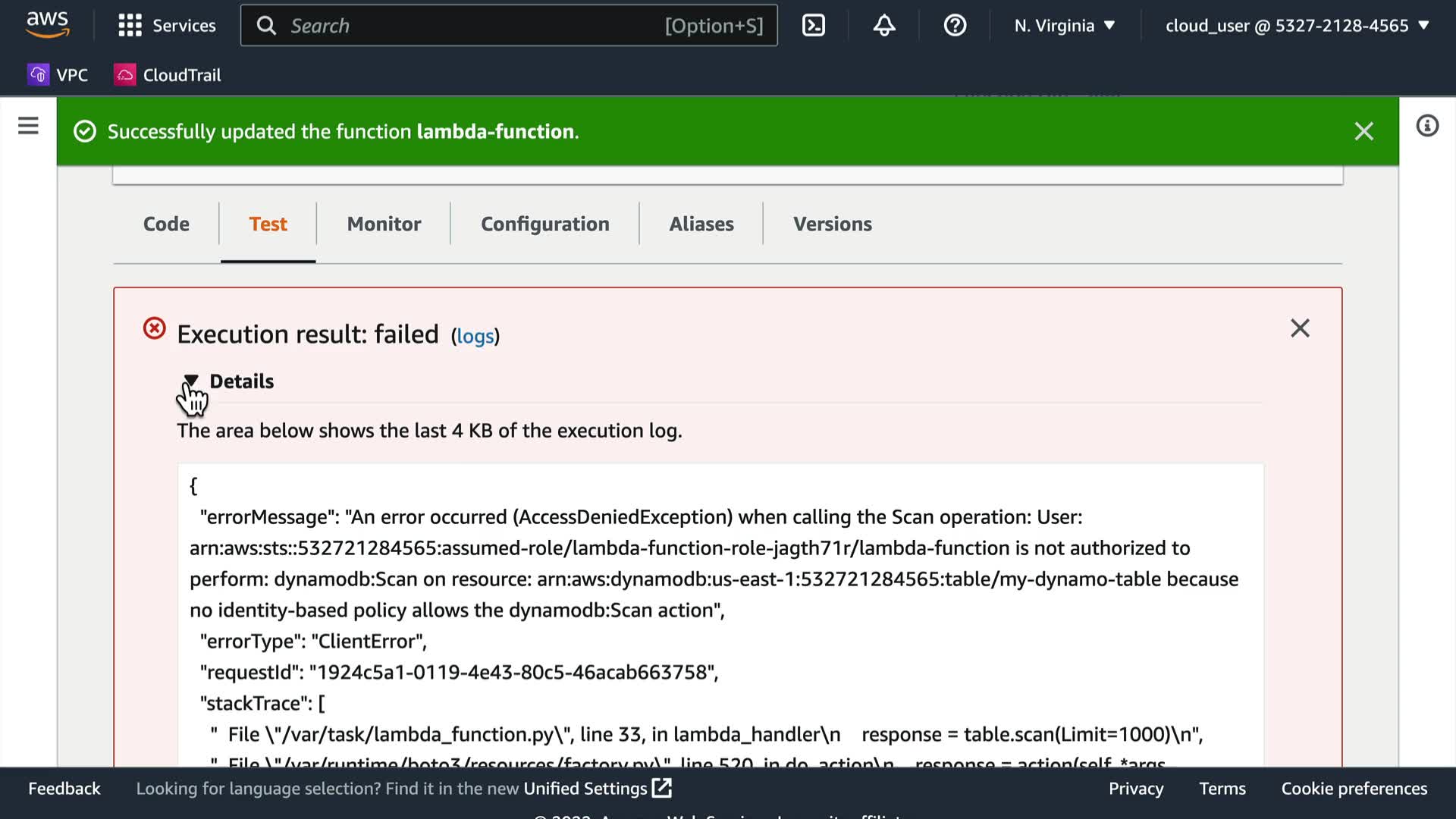Open the CloudTrail service shortcut
This screenshot has height=819, width=1456.
(x=168, y=75)
